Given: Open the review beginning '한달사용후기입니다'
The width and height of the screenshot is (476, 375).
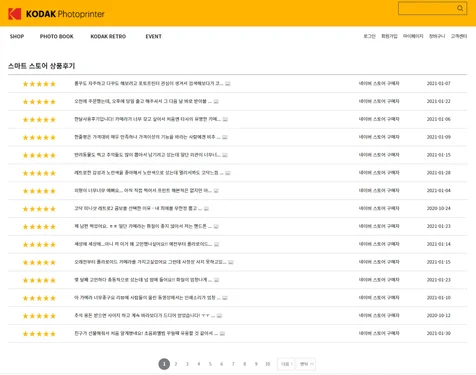Looking at the screenshot, I should 147,119.
